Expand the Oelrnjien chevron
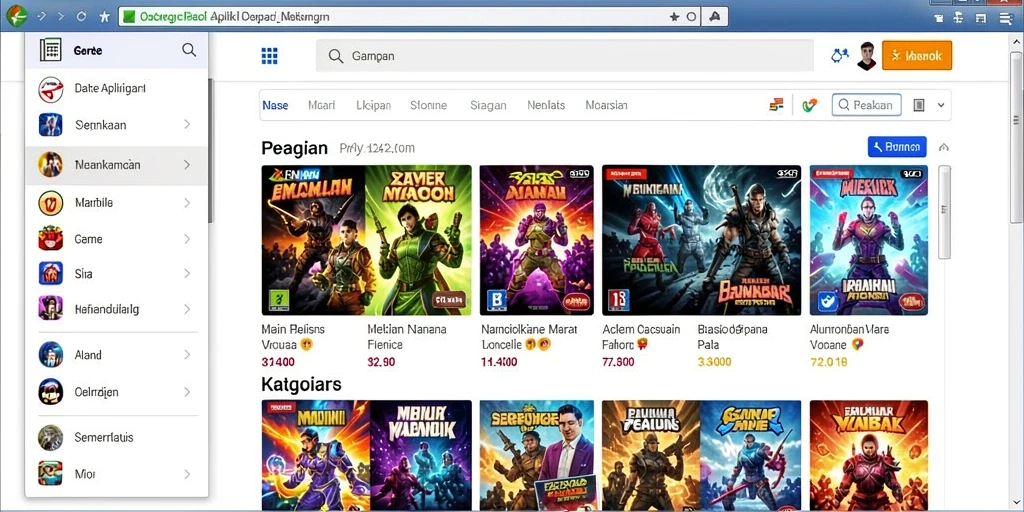Viewport: 1024px width, 512px height. coord(187,392)
